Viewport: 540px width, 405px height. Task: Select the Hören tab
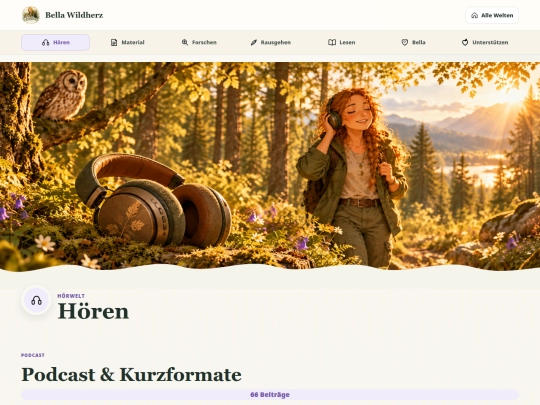click(x=55, y=42)
